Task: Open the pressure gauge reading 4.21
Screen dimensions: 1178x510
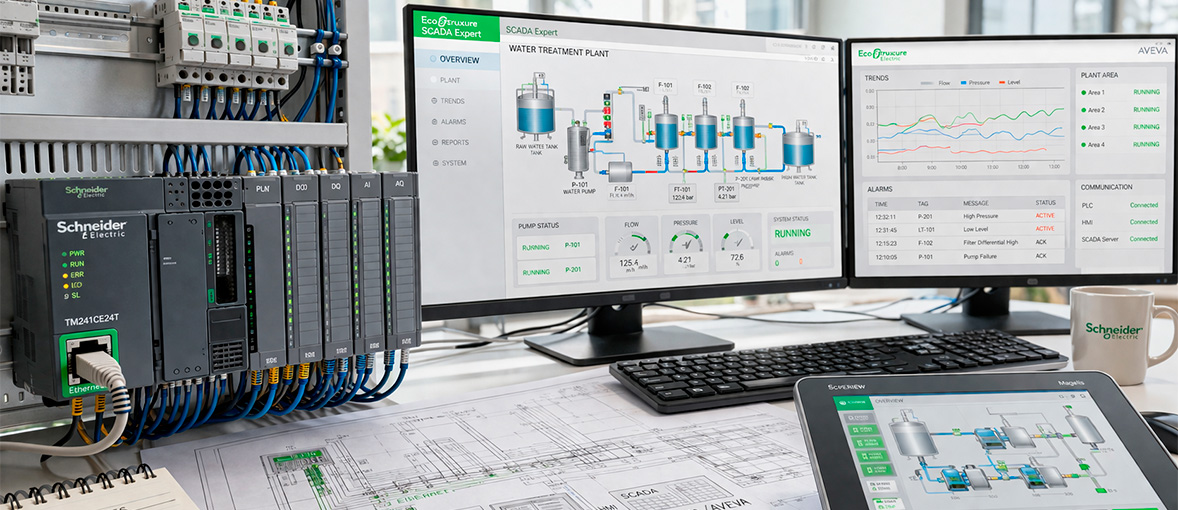Action: [685, 242]
